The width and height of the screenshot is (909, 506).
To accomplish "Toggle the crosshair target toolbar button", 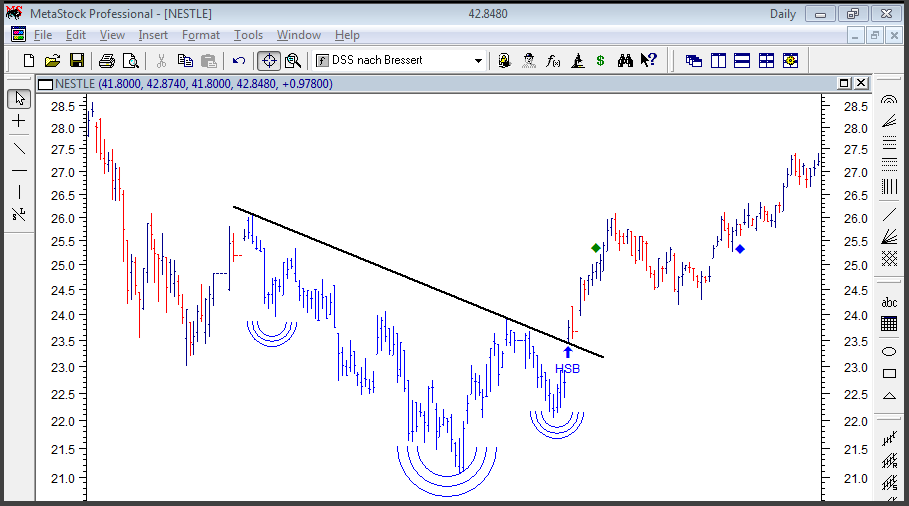I will (x=269, y=60).
